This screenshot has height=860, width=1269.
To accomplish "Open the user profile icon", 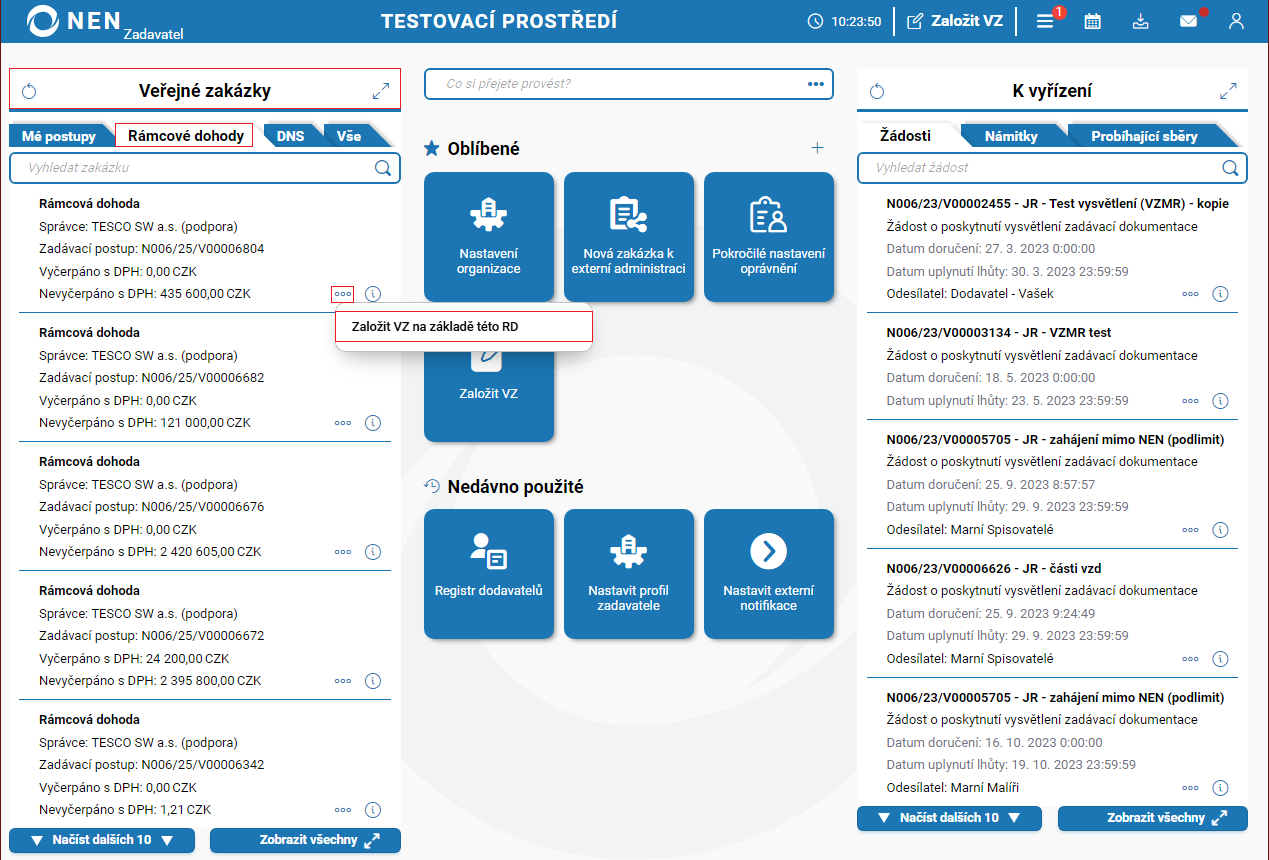I will click(1237, 21).
